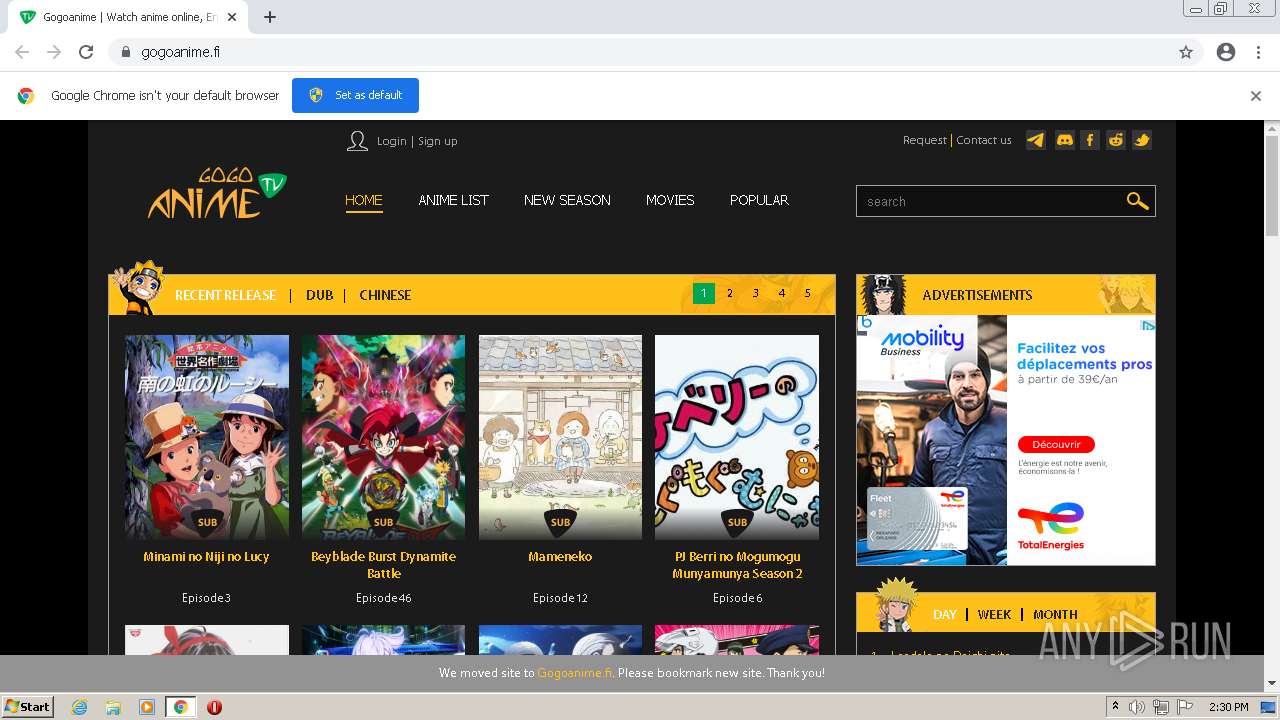The height and width of the screenshot is (720, 1280).
Task: Open Minami no Niji no Lucy thumbnail
Action: pos(207,437)
